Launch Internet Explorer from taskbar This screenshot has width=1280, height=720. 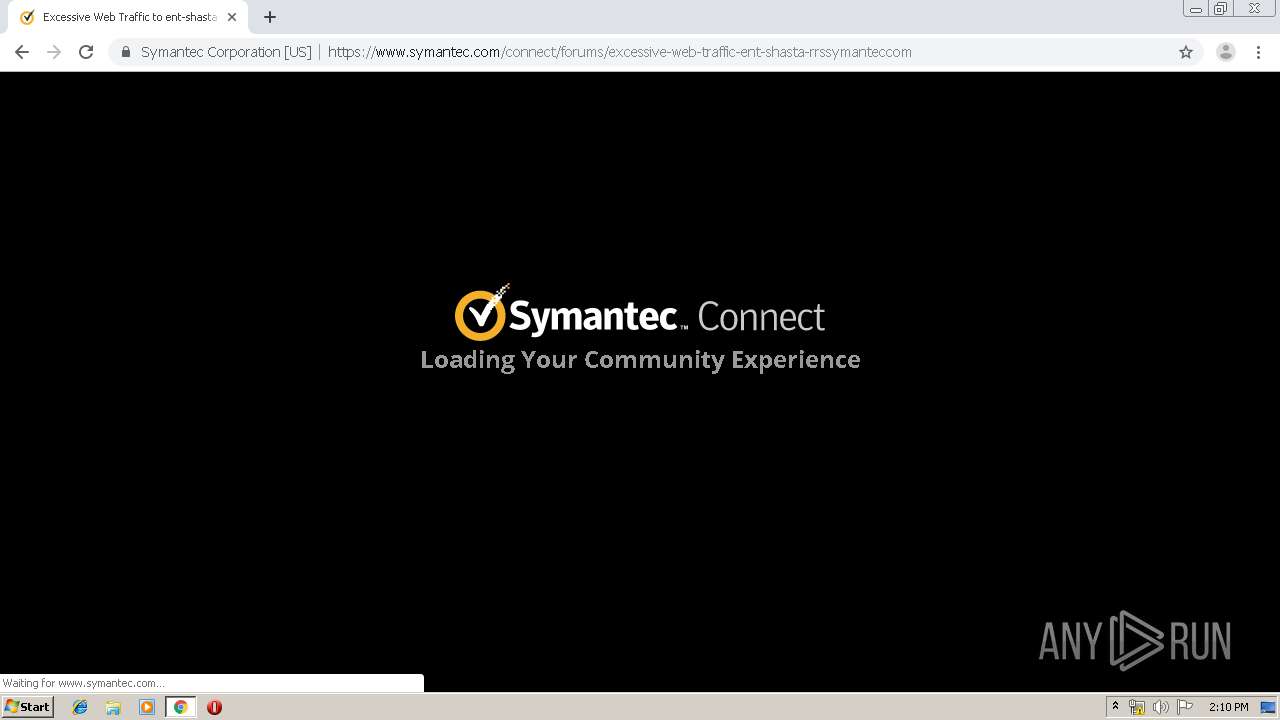(80, 707)
